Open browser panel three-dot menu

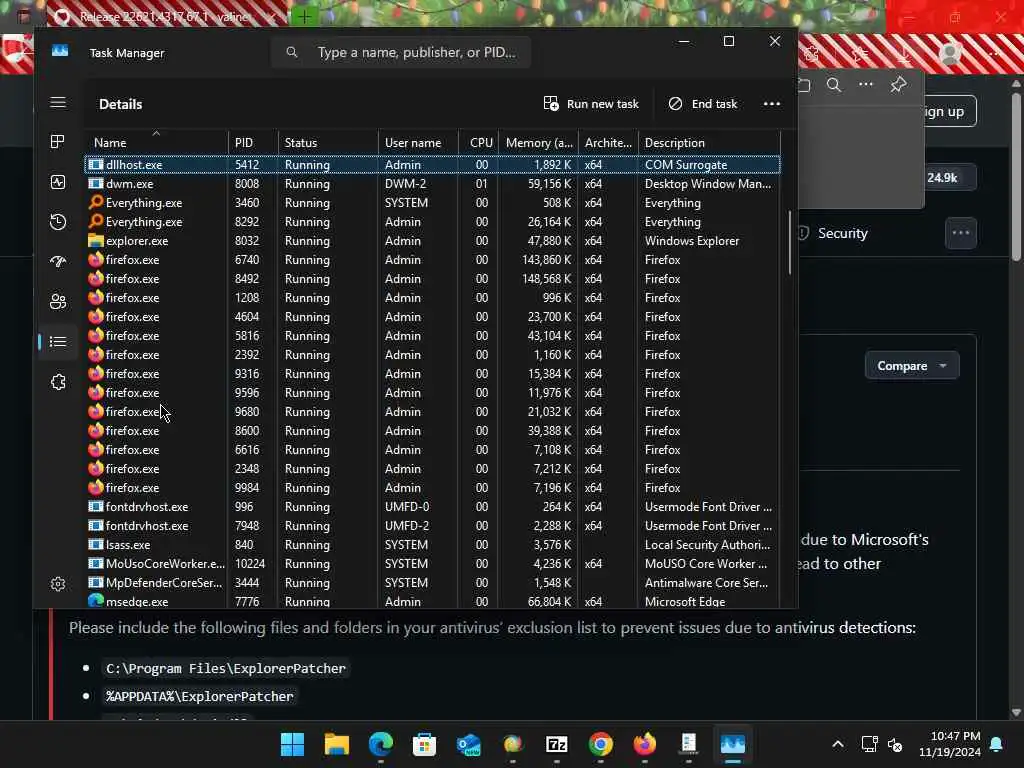coord(866,84)
